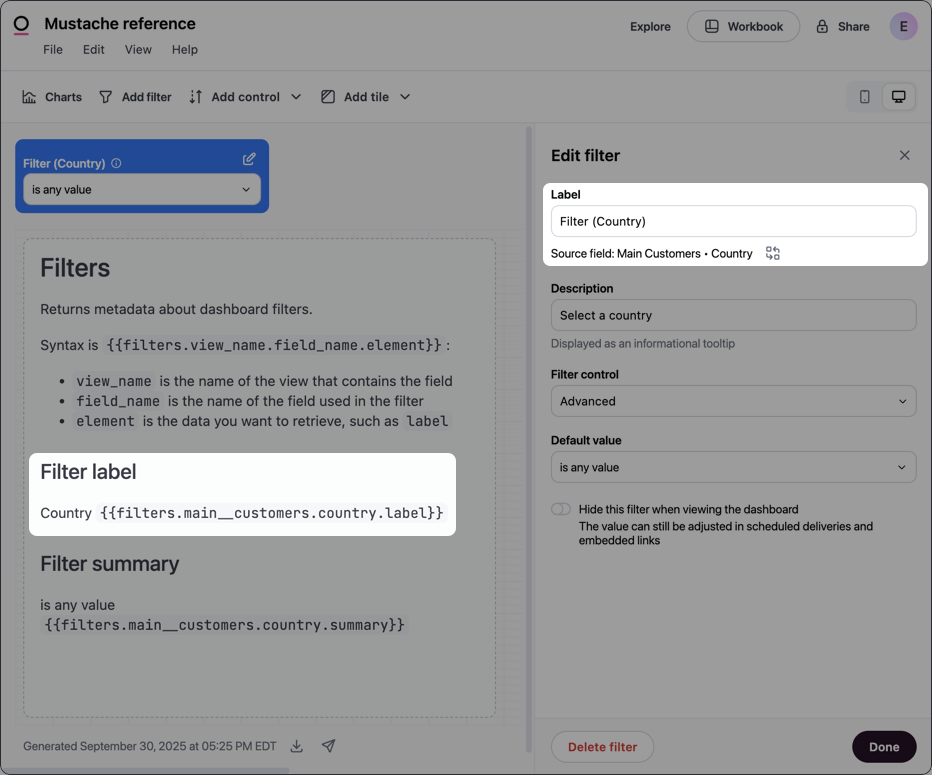932x775 pixels.
Task: Open the info tooltip on Filter (Country)
Action: [x=117, y=162]
